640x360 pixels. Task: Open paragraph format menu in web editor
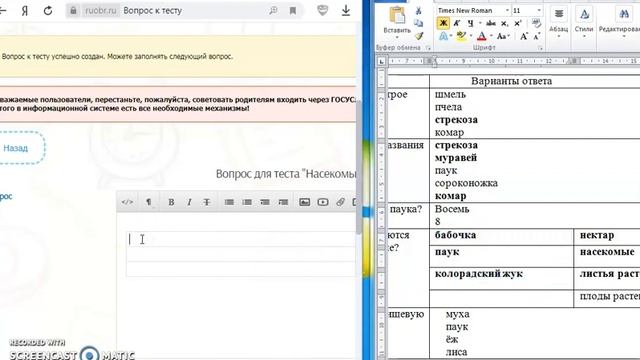click(x=149, y=202)
